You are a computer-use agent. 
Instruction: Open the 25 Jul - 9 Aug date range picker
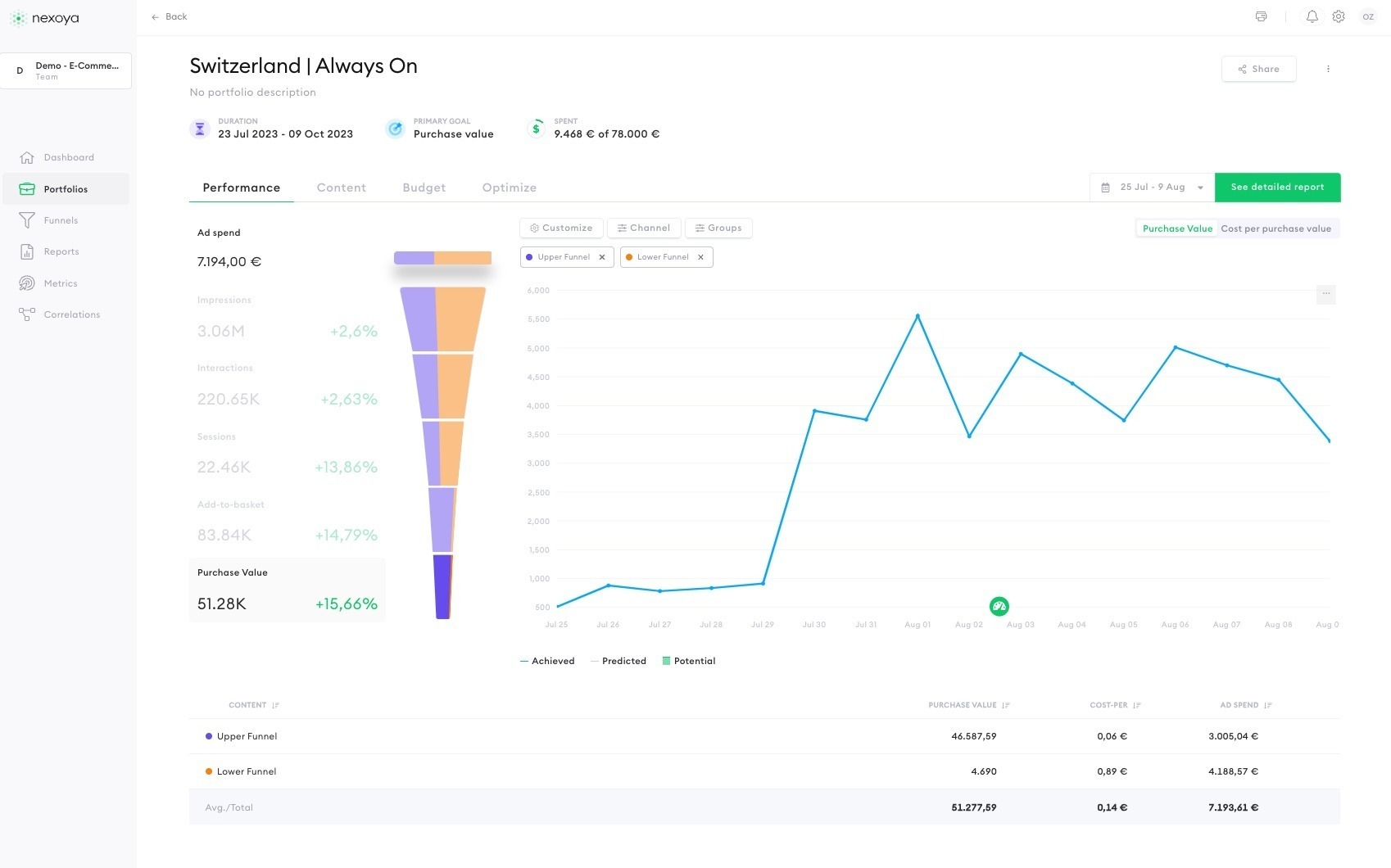click(1151, 187)
